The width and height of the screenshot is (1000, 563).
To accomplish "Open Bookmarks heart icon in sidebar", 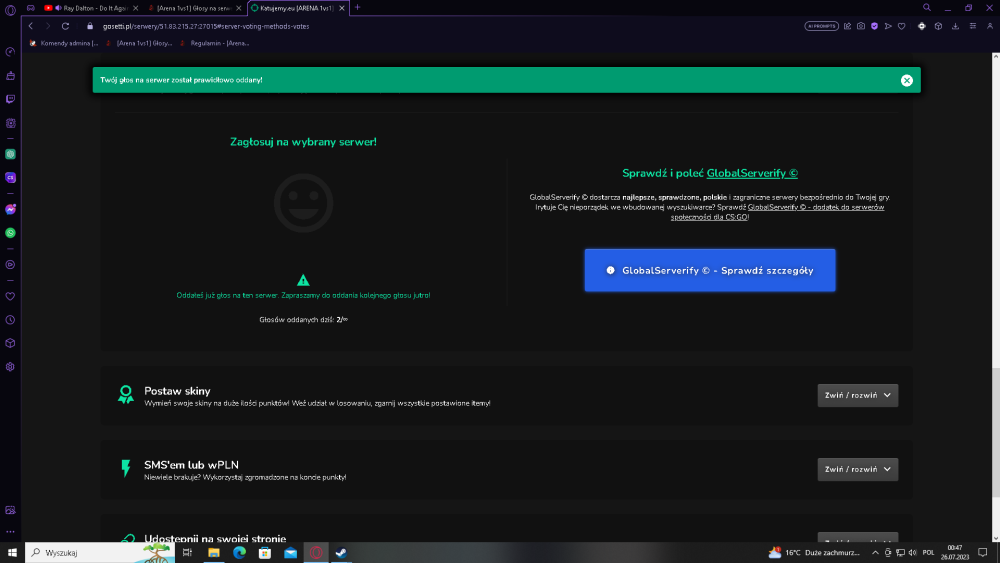I will 10,296.
